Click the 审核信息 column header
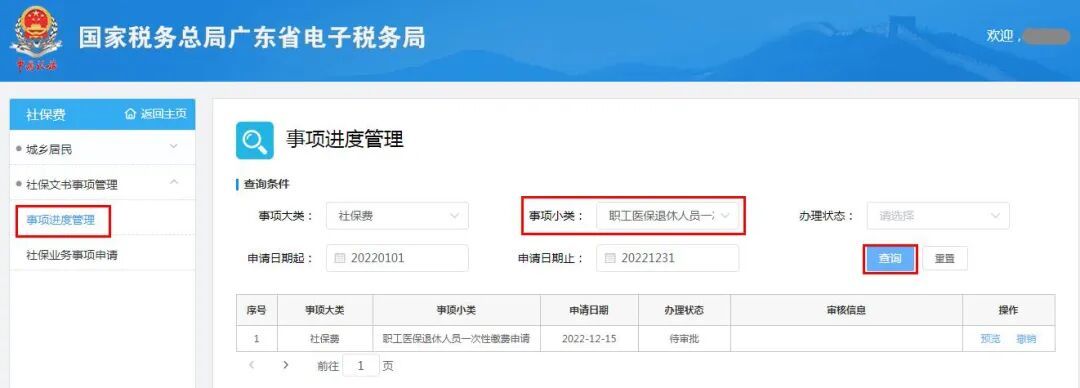The image size is (1080, 388). click(x=847, y=310)
